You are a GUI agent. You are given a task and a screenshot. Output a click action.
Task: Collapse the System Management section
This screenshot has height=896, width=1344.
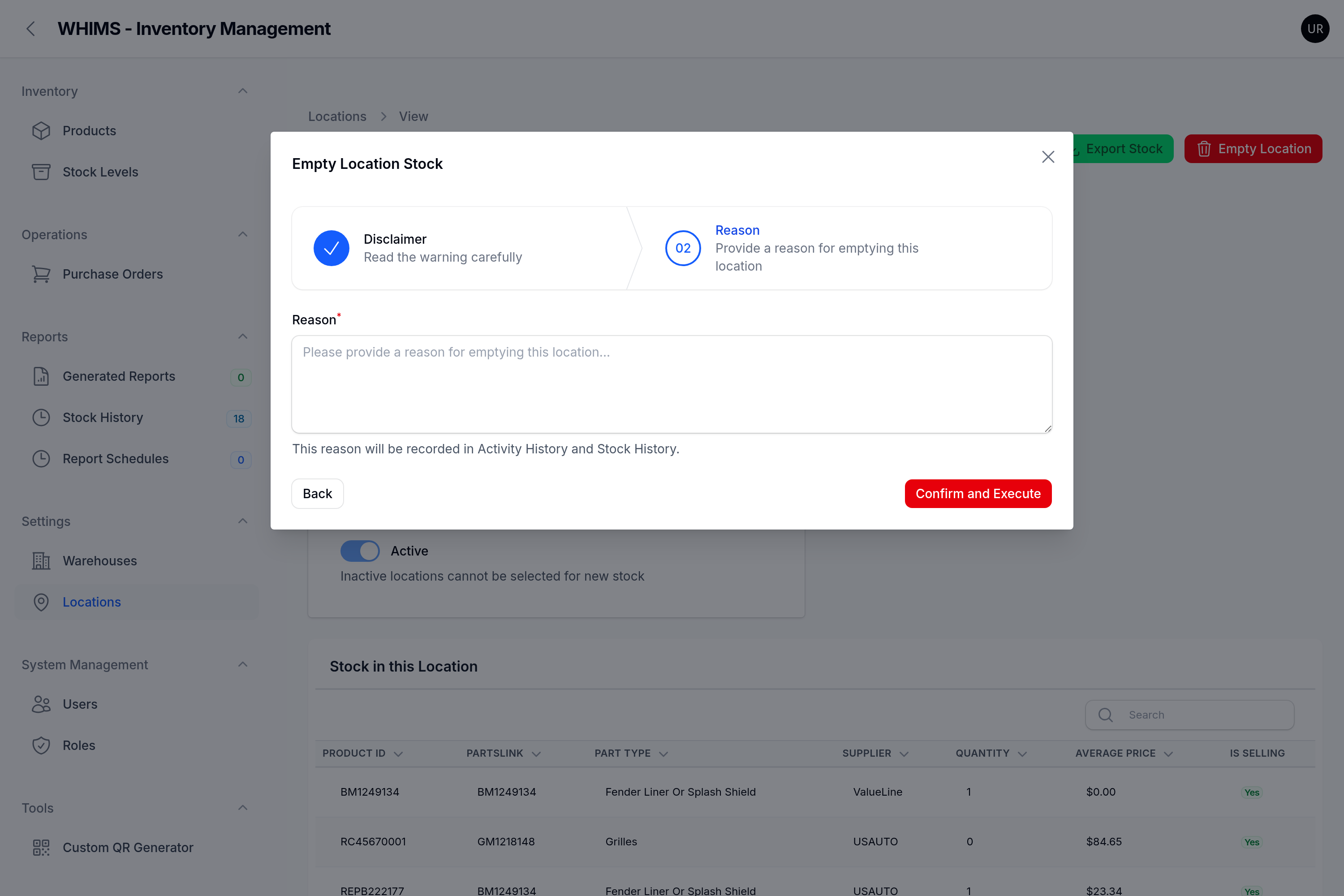242,664
